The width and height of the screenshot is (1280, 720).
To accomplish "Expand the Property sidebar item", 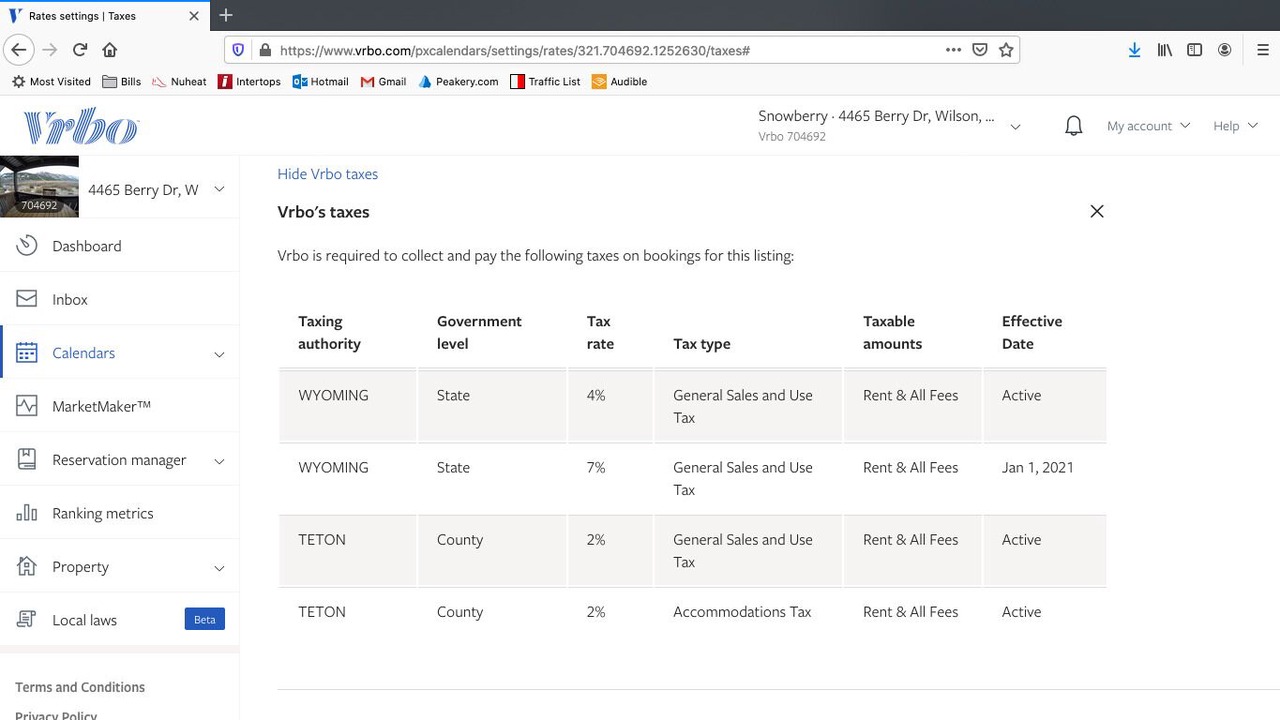I will pyautogui.click(x=219, y=568).
